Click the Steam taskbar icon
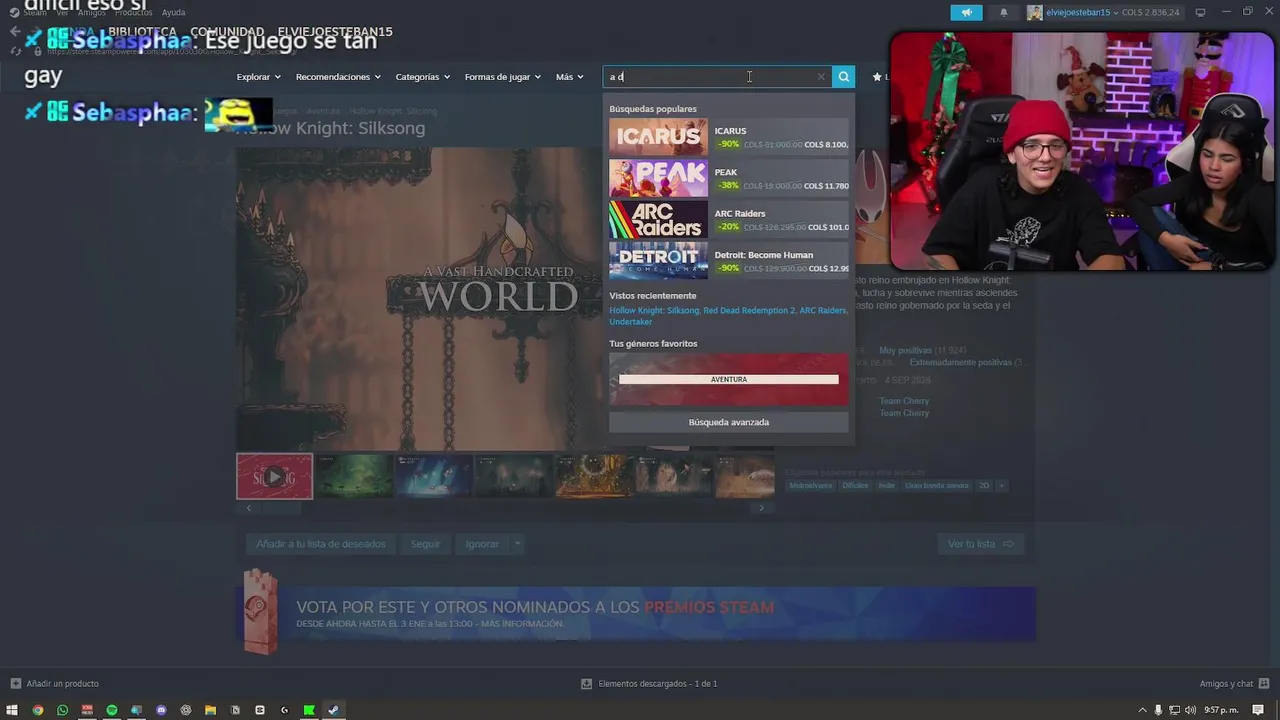This screenshot has width=1280, height=720. (334, 710)
